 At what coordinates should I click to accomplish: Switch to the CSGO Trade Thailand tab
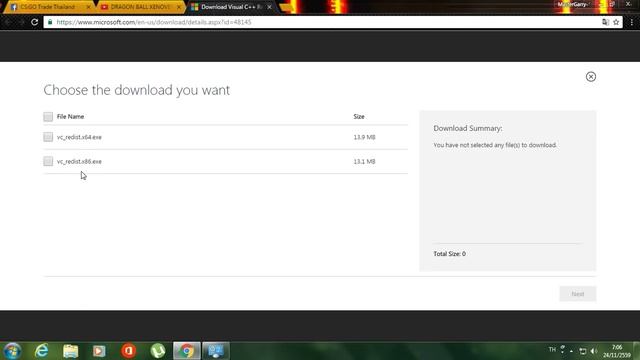pyautogui.click(x=48, y=7)
